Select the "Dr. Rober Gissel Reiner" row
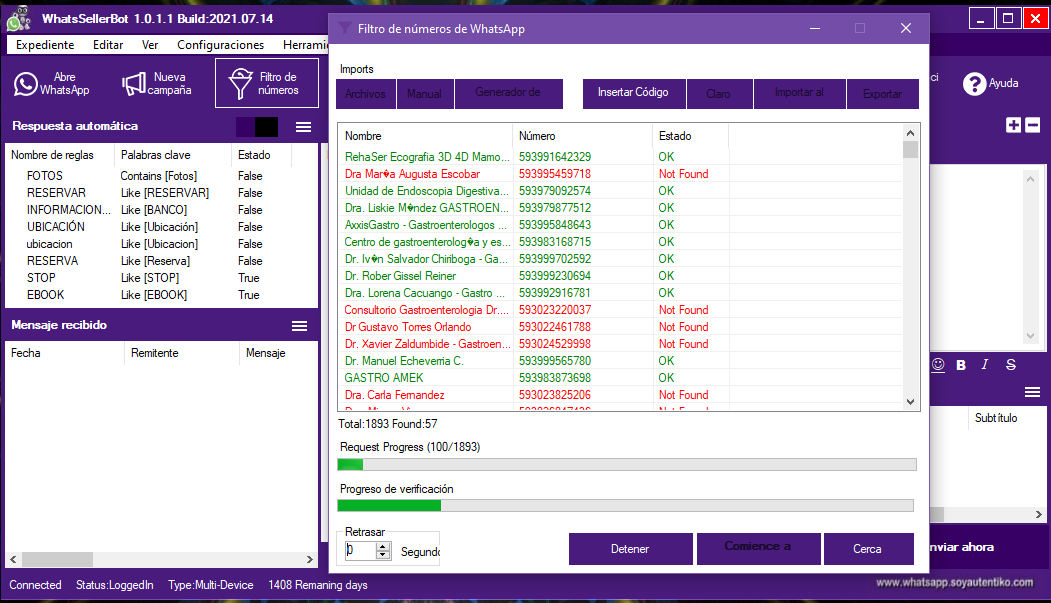The image size is (1051, 603). point(621,276)
